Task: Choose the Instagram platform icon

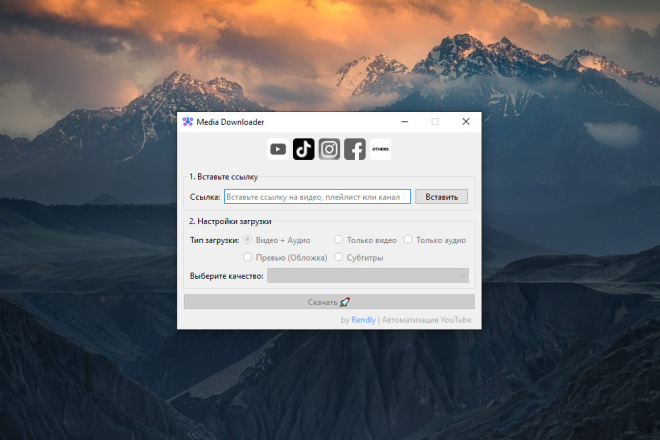Action: click(x=329, y=149)
